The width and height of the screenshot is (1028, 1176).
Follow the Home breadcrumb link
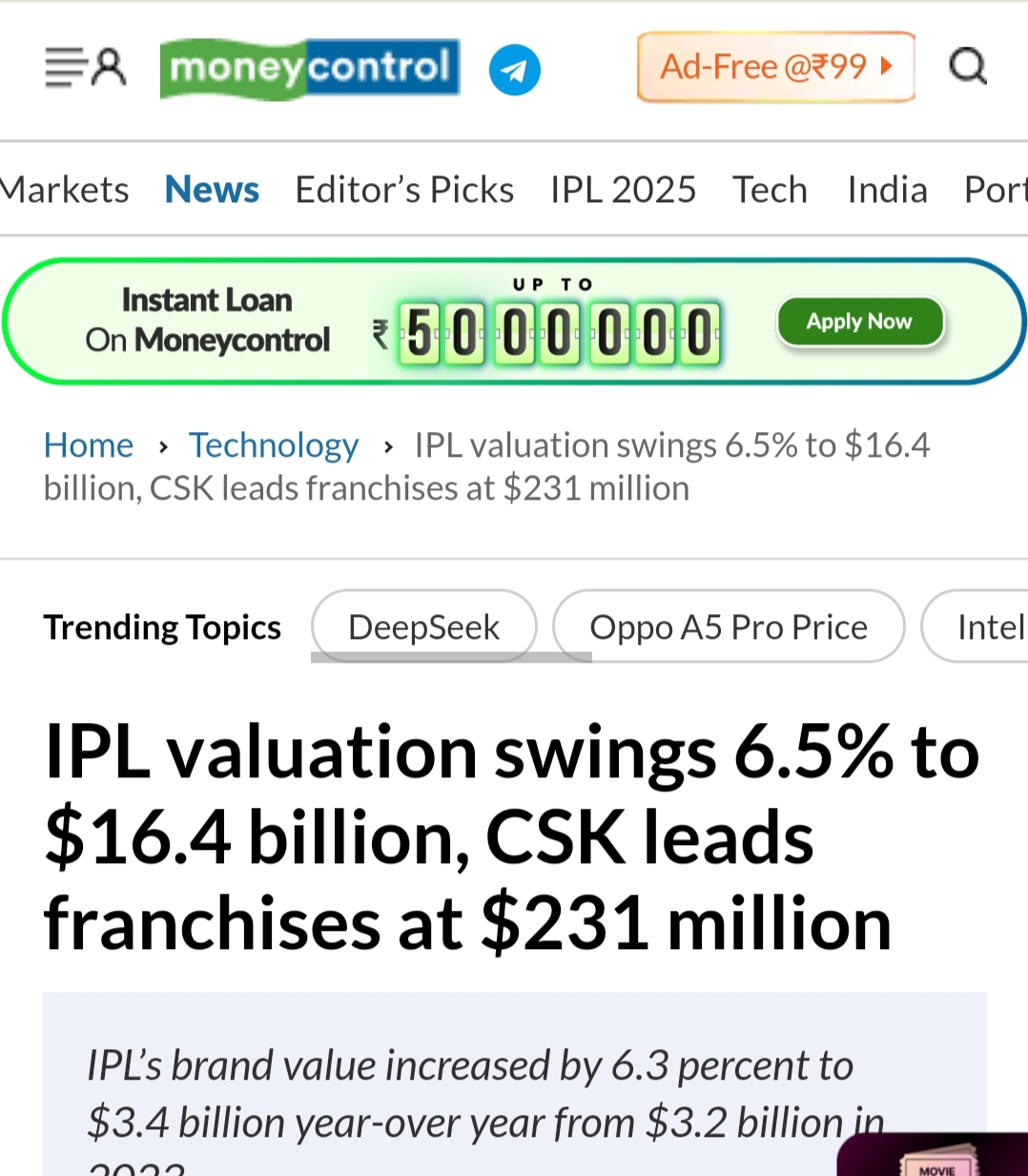tap(89, 445)
